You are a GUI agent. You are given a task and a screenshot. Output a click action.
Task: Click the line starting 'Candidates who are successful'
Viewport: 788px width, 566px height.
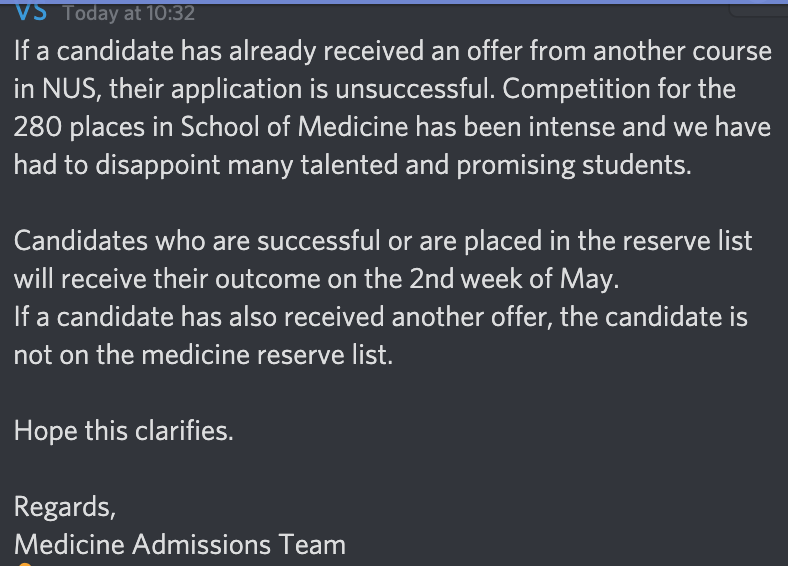(383, 241)
